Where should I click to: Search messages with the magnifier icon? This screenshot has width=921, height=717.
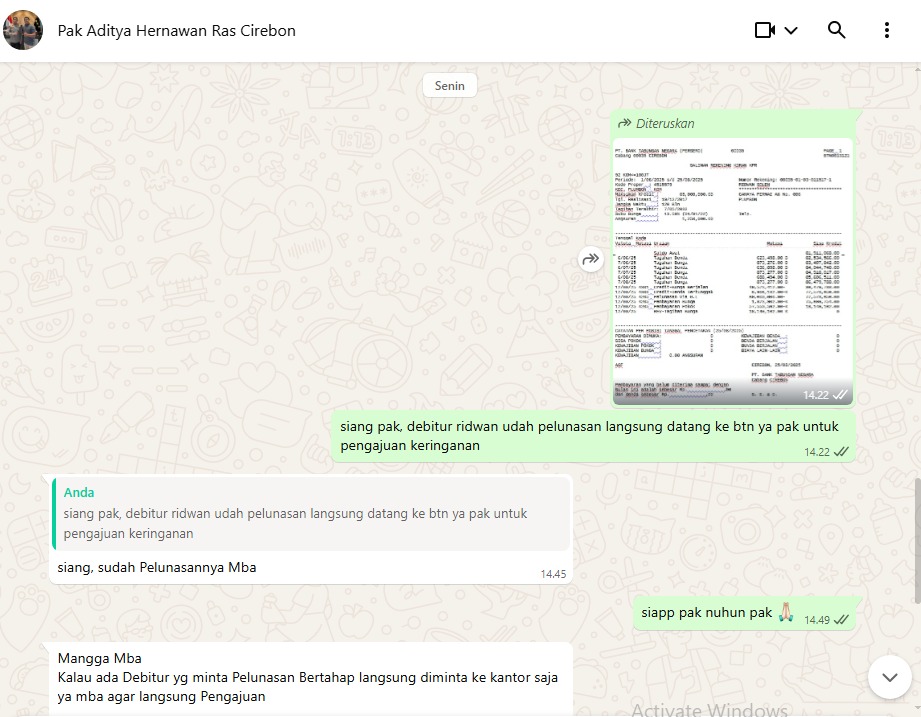click(x=837, y=30)
